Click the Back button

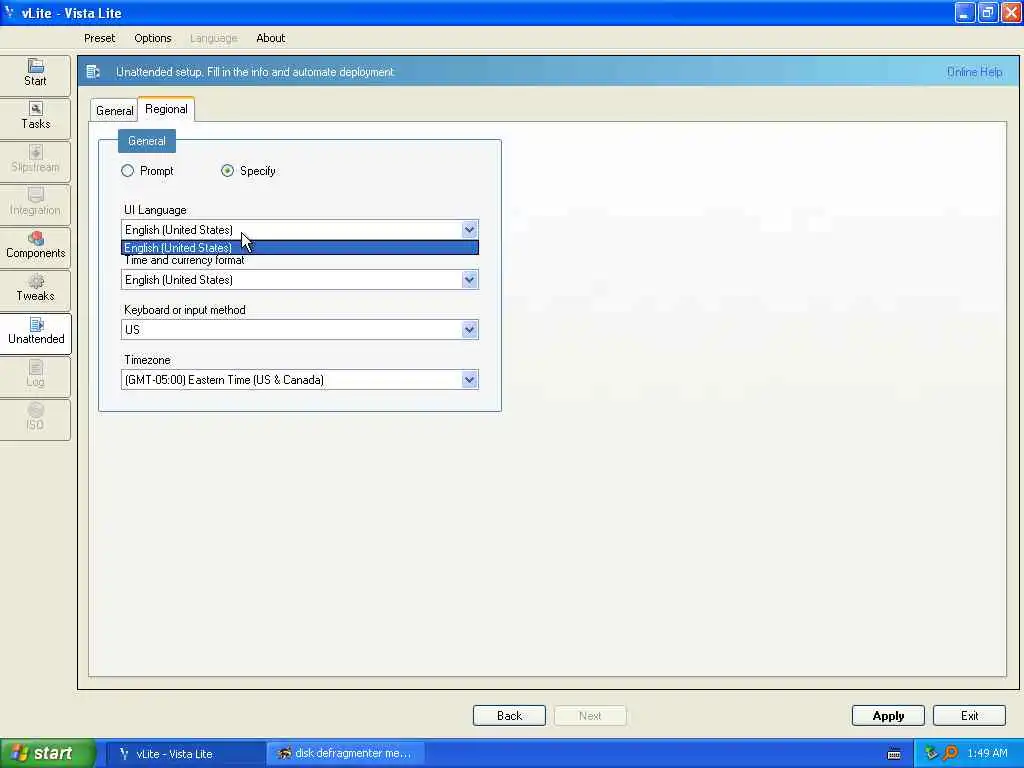tap(509, 716)
